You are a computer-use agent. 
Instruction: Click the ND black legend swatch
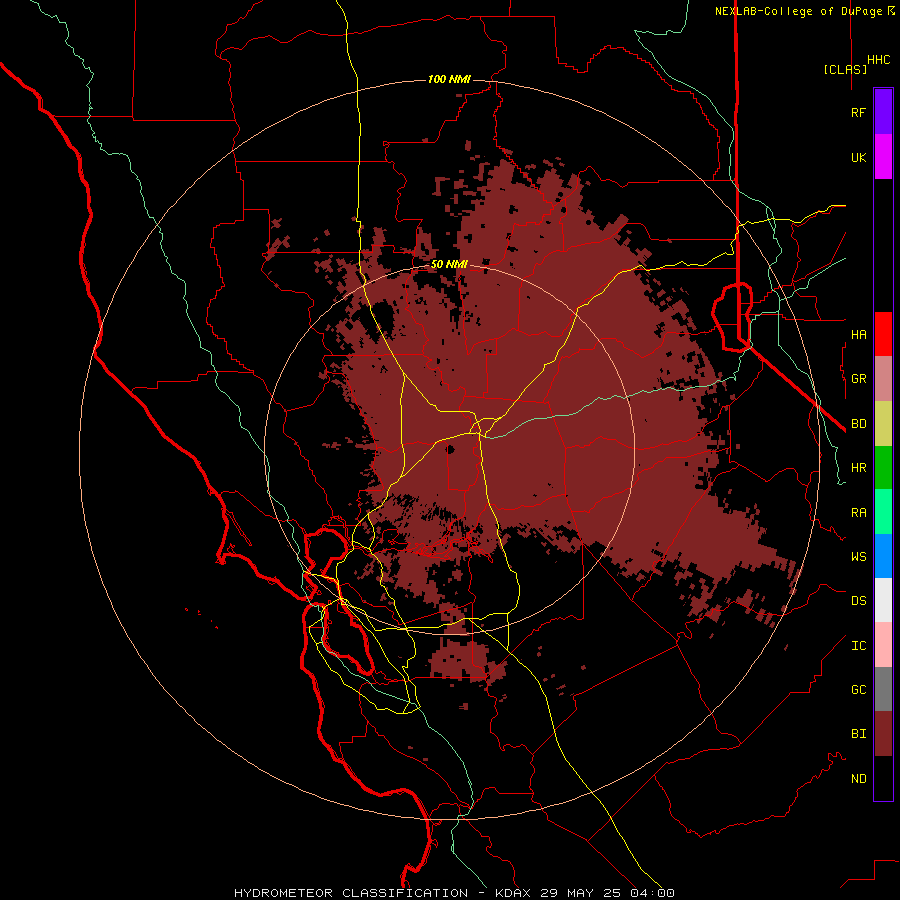(883, 778)
